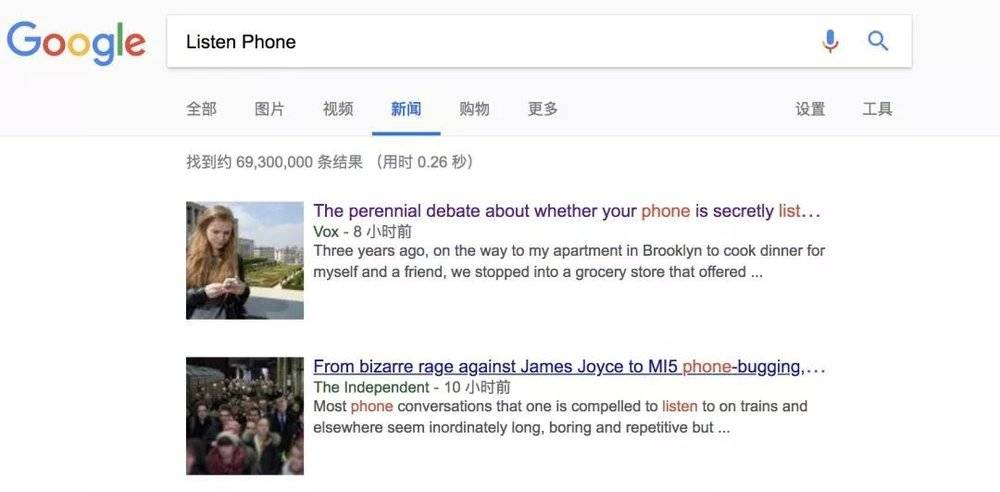Click the magnifying glass search icon
Viewport: 1000px width, 492px height.
pos(878,41)
